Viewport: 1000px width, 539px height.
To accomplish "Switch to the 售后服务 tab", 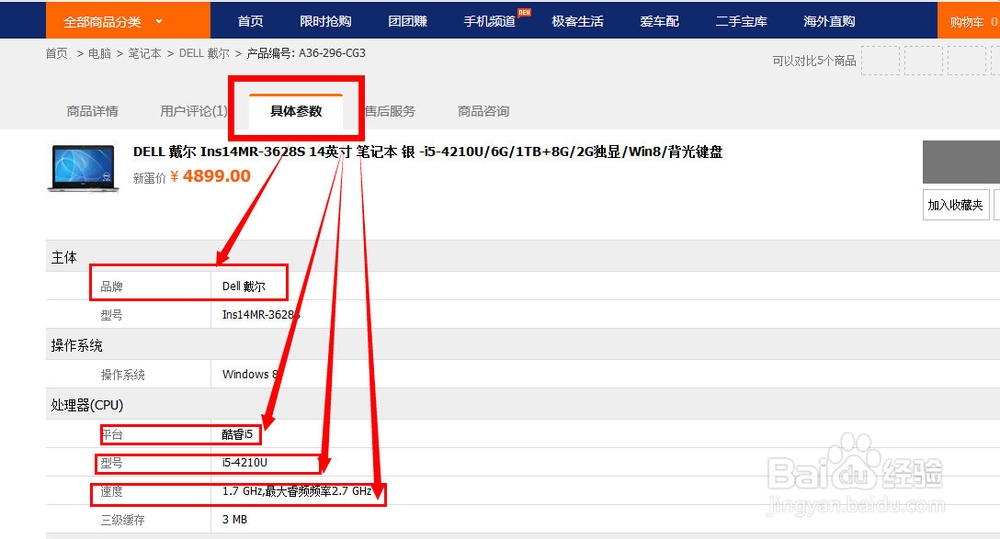I will [390, 111].
